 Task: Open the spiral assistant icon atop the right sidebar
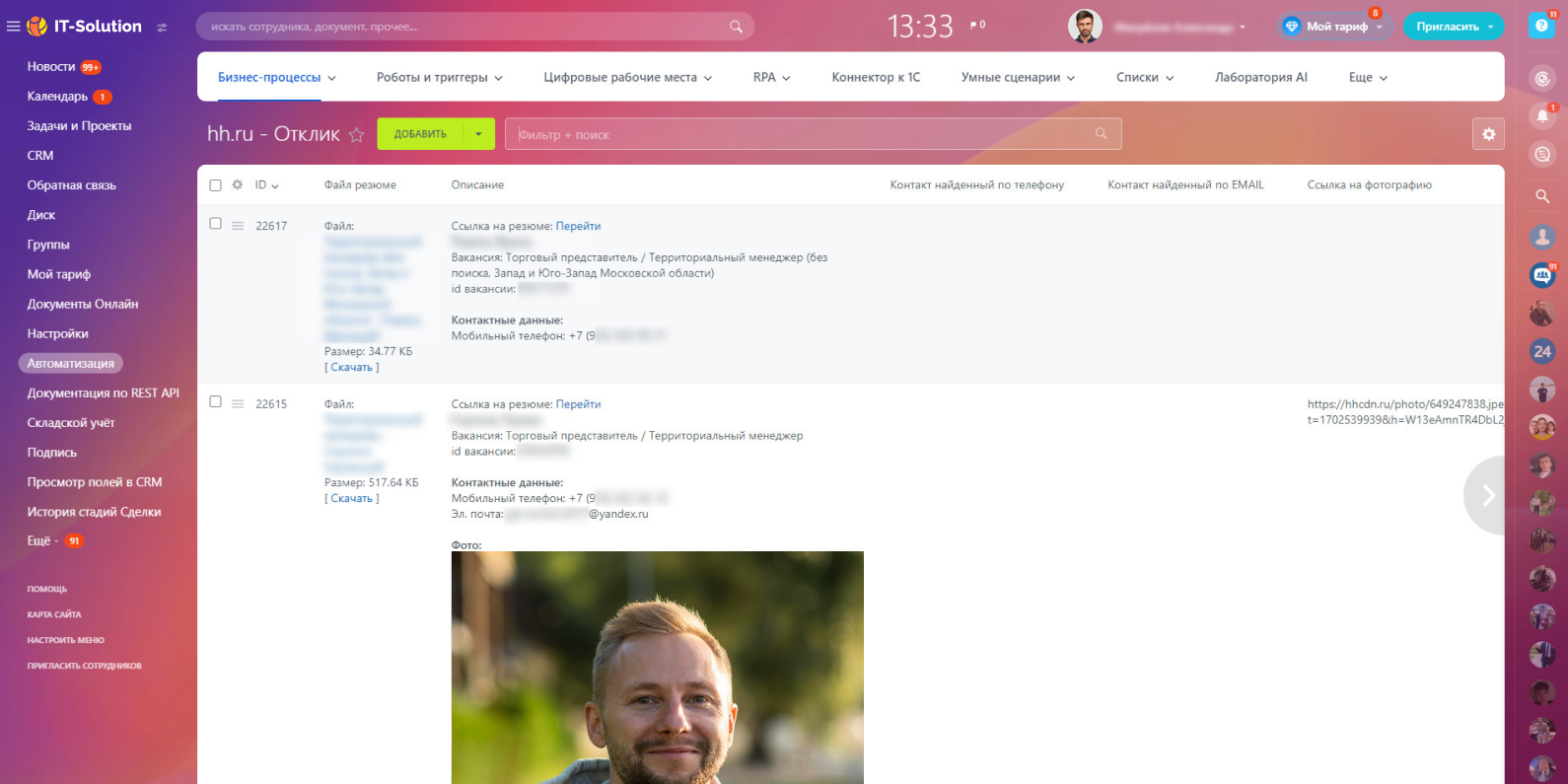coord(1542,79)
